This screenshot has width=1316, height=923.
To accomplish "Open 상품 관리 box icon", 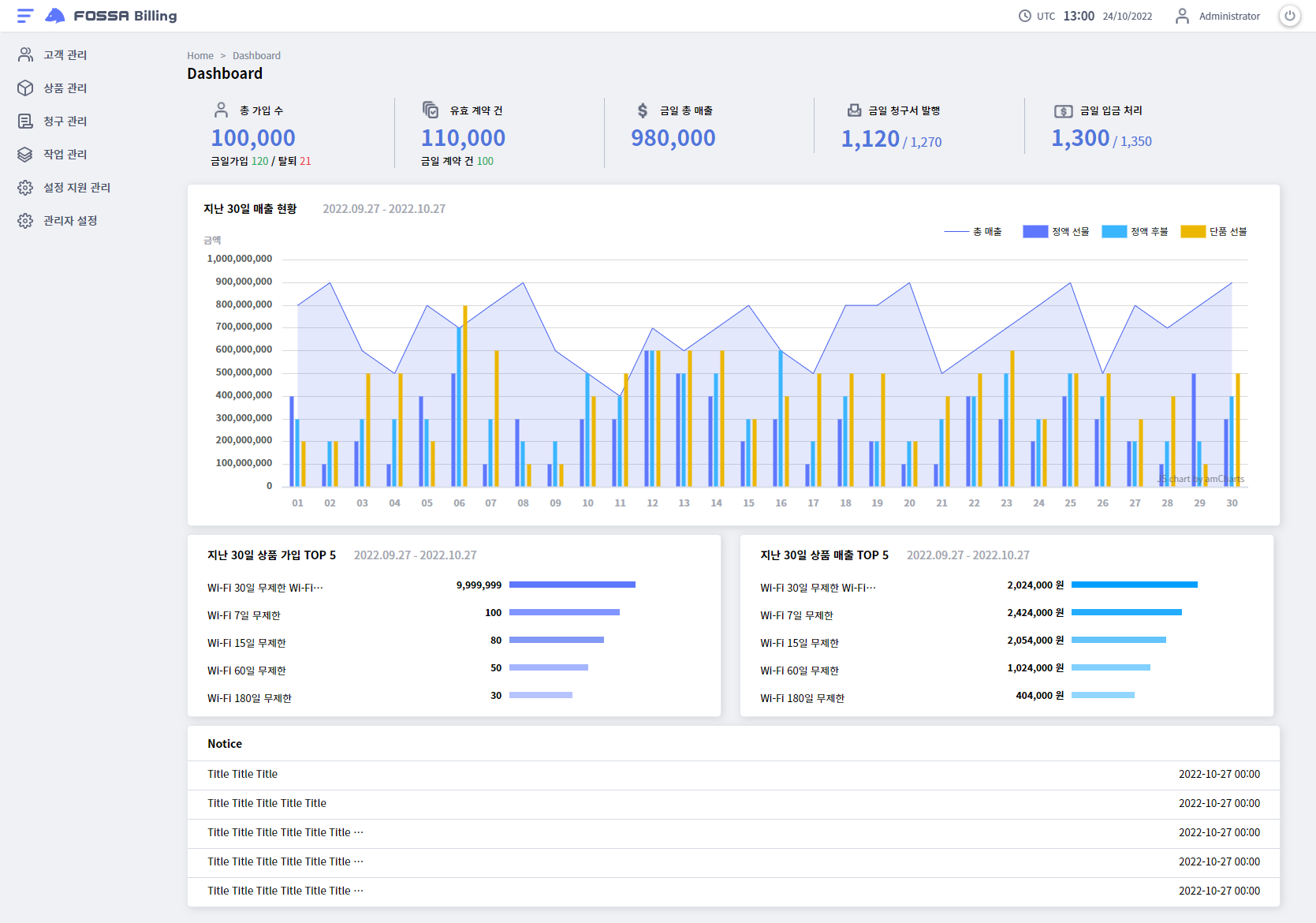I will [25, 88].
